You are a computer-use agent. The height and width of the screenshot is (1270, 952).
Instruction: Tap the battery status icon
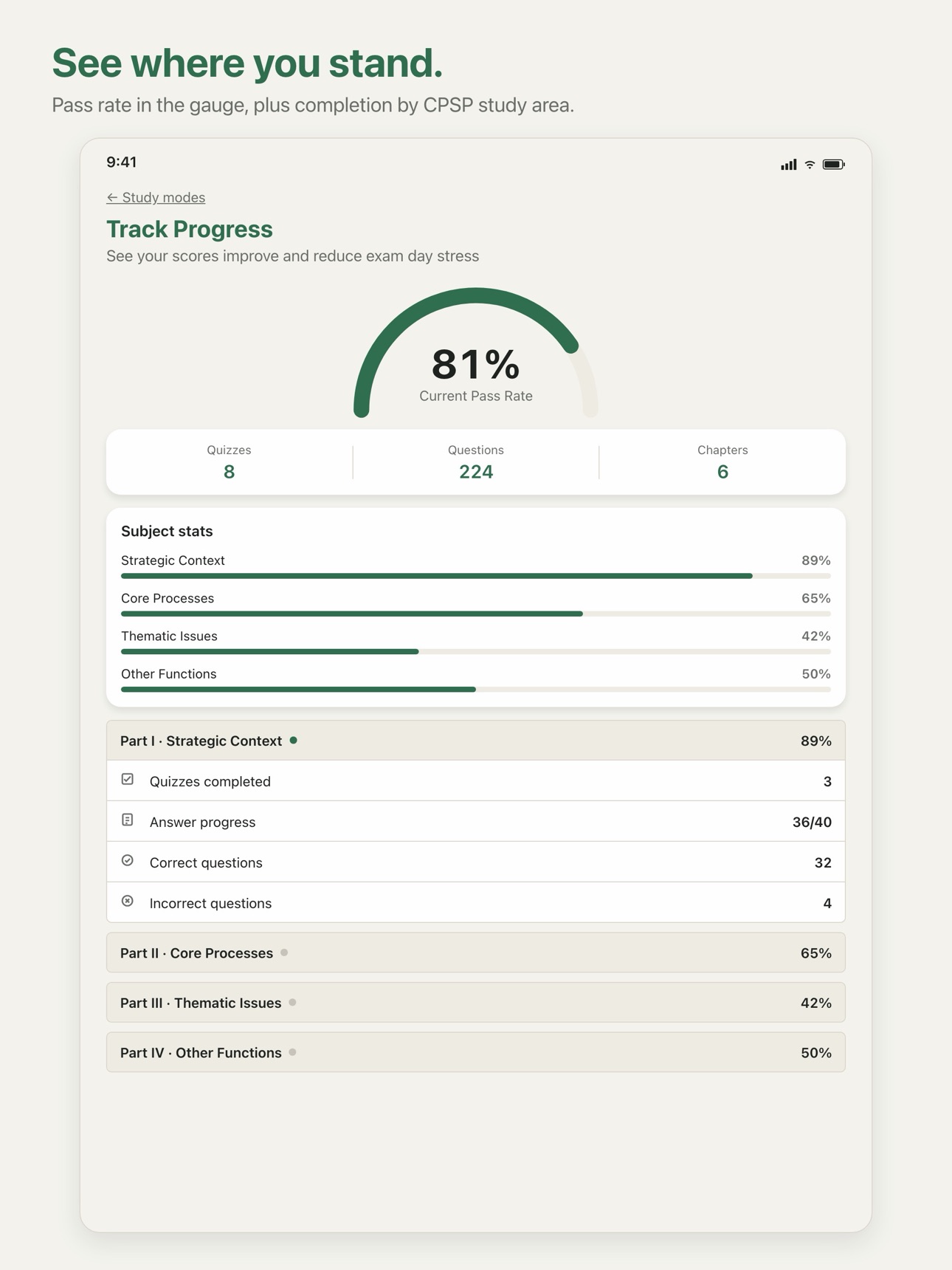pos(833,164)
